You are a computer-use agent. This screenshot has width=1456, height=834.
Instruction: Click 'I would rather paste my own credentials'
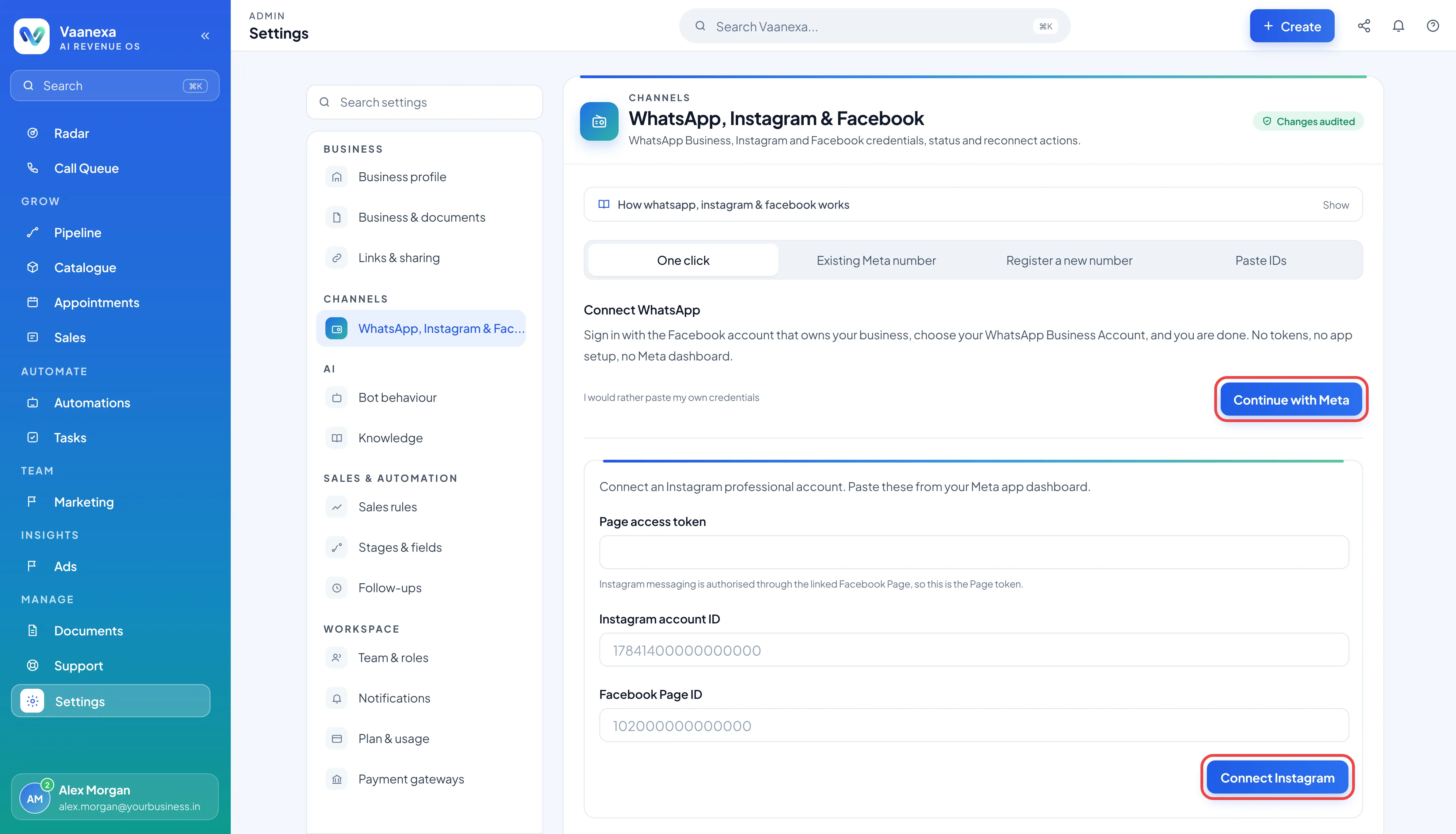point(671,398)
